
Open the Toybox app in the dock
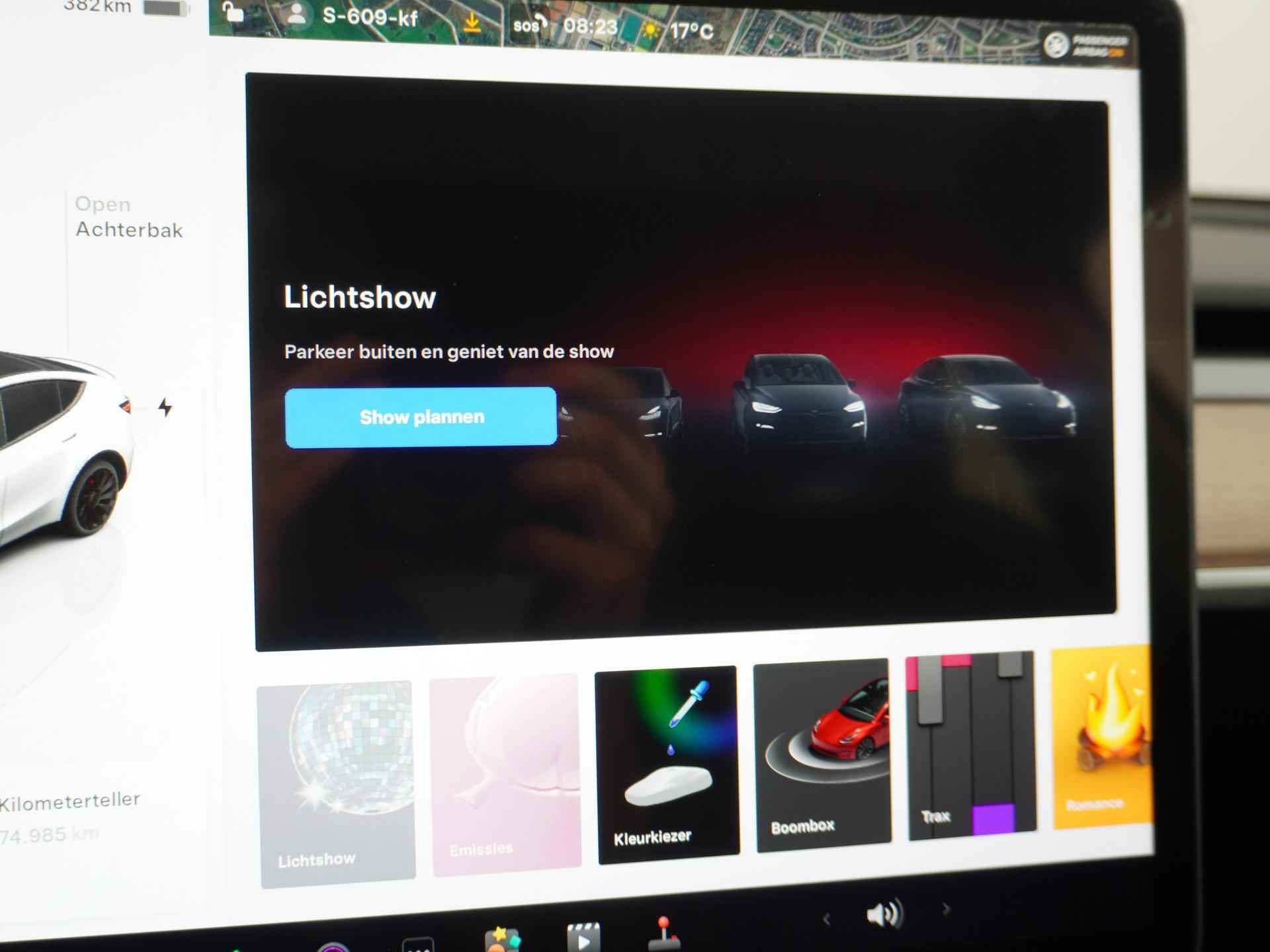point(502,940)
